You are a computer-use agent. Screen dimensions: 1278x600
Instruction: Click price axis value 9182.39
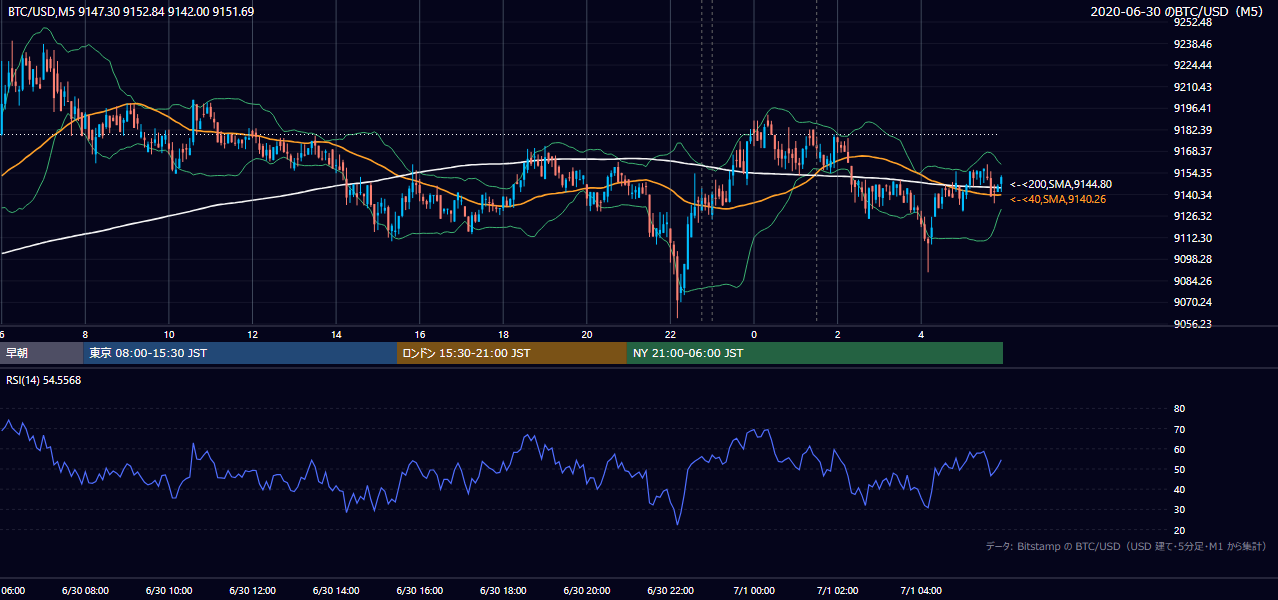tap(1192, 130)
